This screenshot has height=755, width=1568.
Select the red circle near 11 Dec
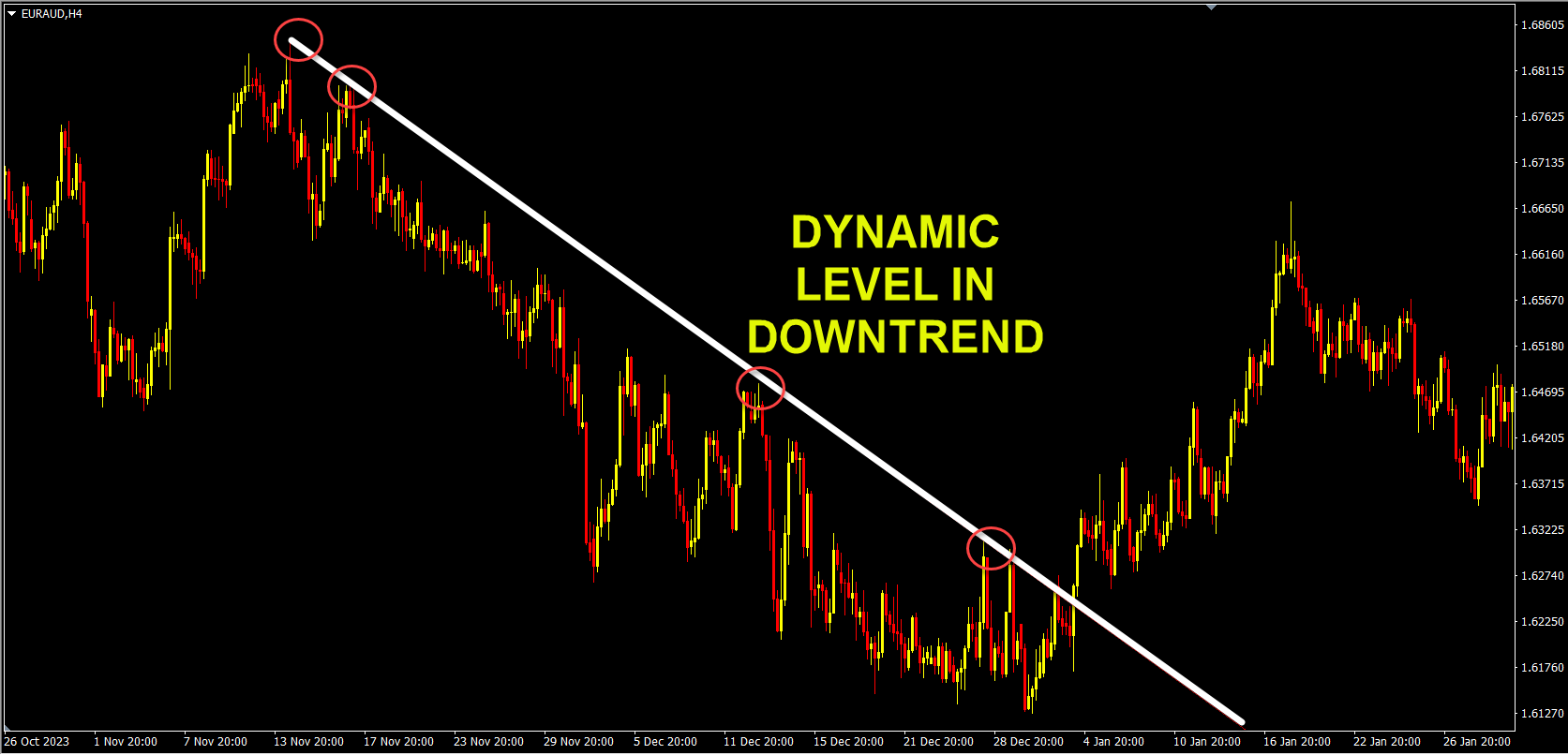point(760,388)
